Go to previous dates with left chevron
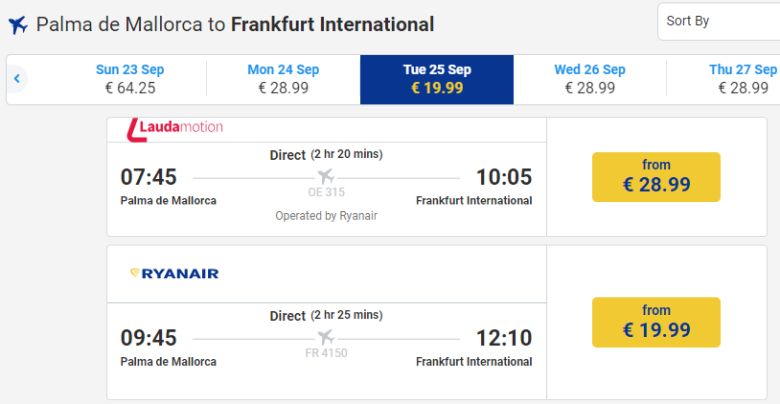Image resolution: width=780 pixels, height=404 pixels. (x=17, y=79)
